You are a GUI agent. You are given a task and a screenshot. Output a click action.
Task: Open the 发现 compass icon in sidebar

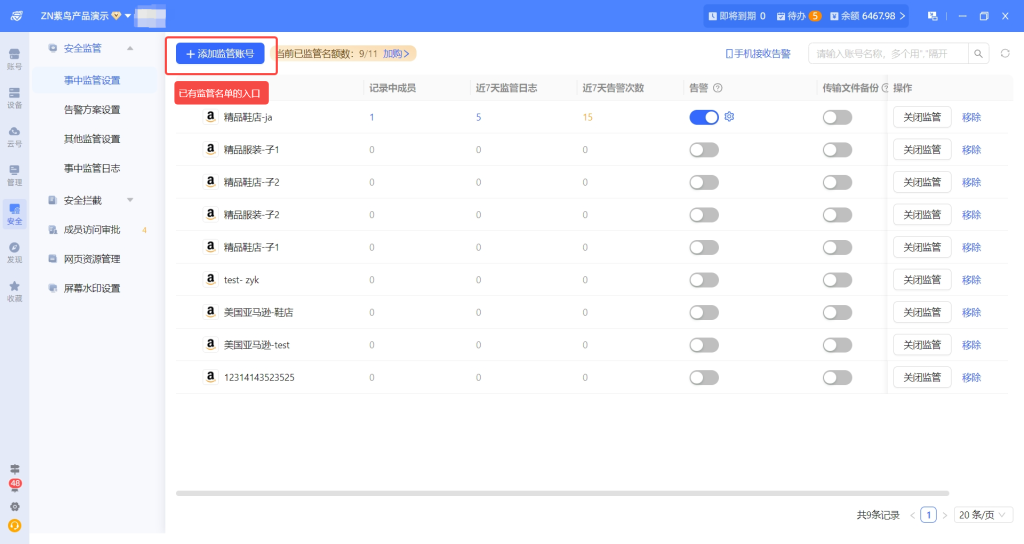coord(14,251)
